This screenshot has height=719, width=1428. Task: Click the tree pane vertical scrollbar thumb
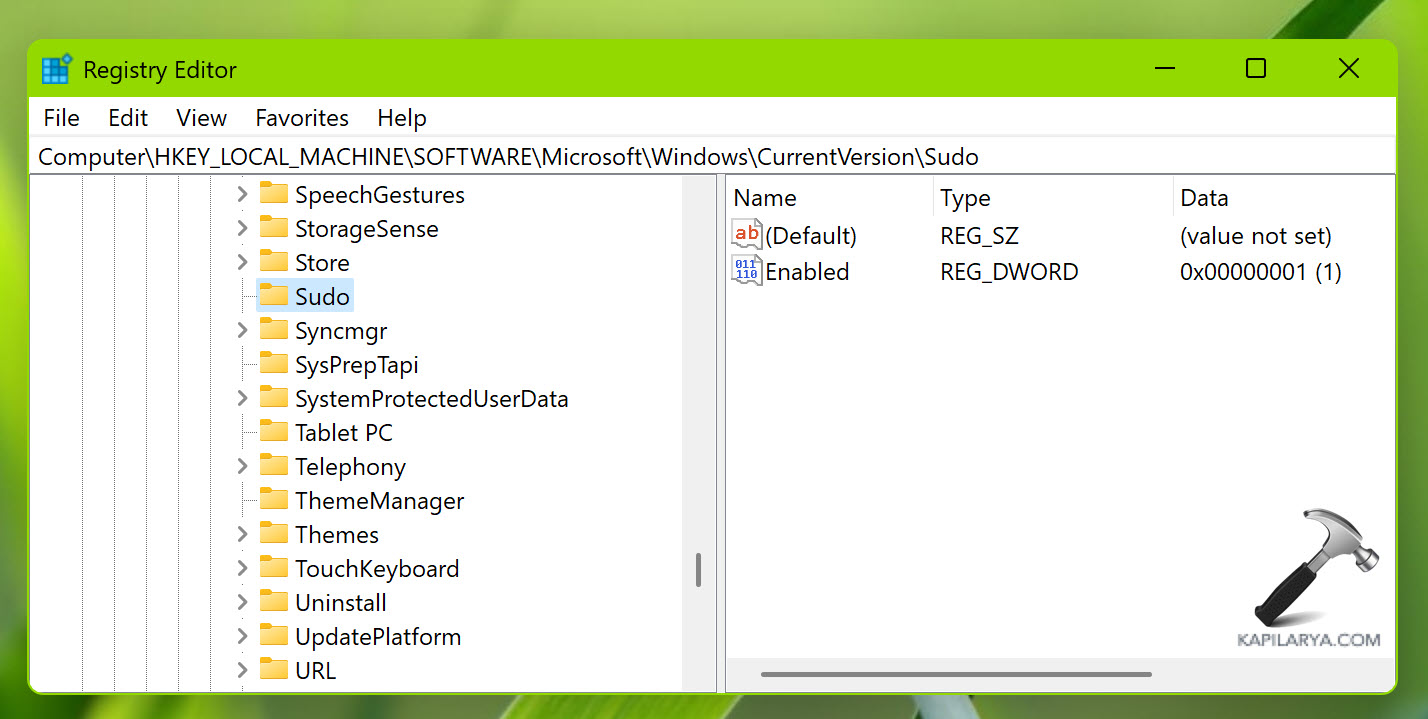coord(698,570)
